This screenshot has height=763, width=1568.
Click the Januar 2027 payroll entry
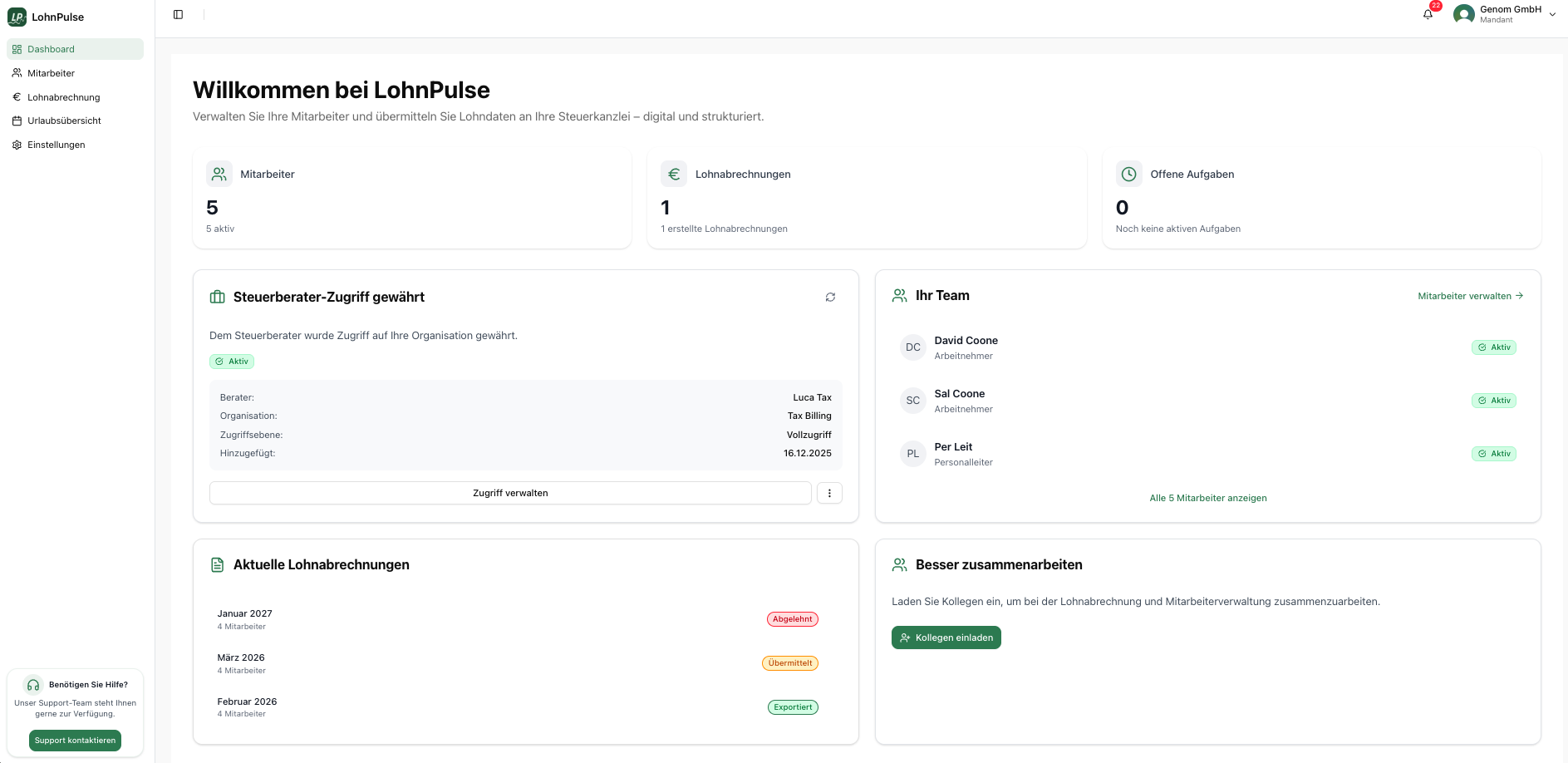pos(244,619)
